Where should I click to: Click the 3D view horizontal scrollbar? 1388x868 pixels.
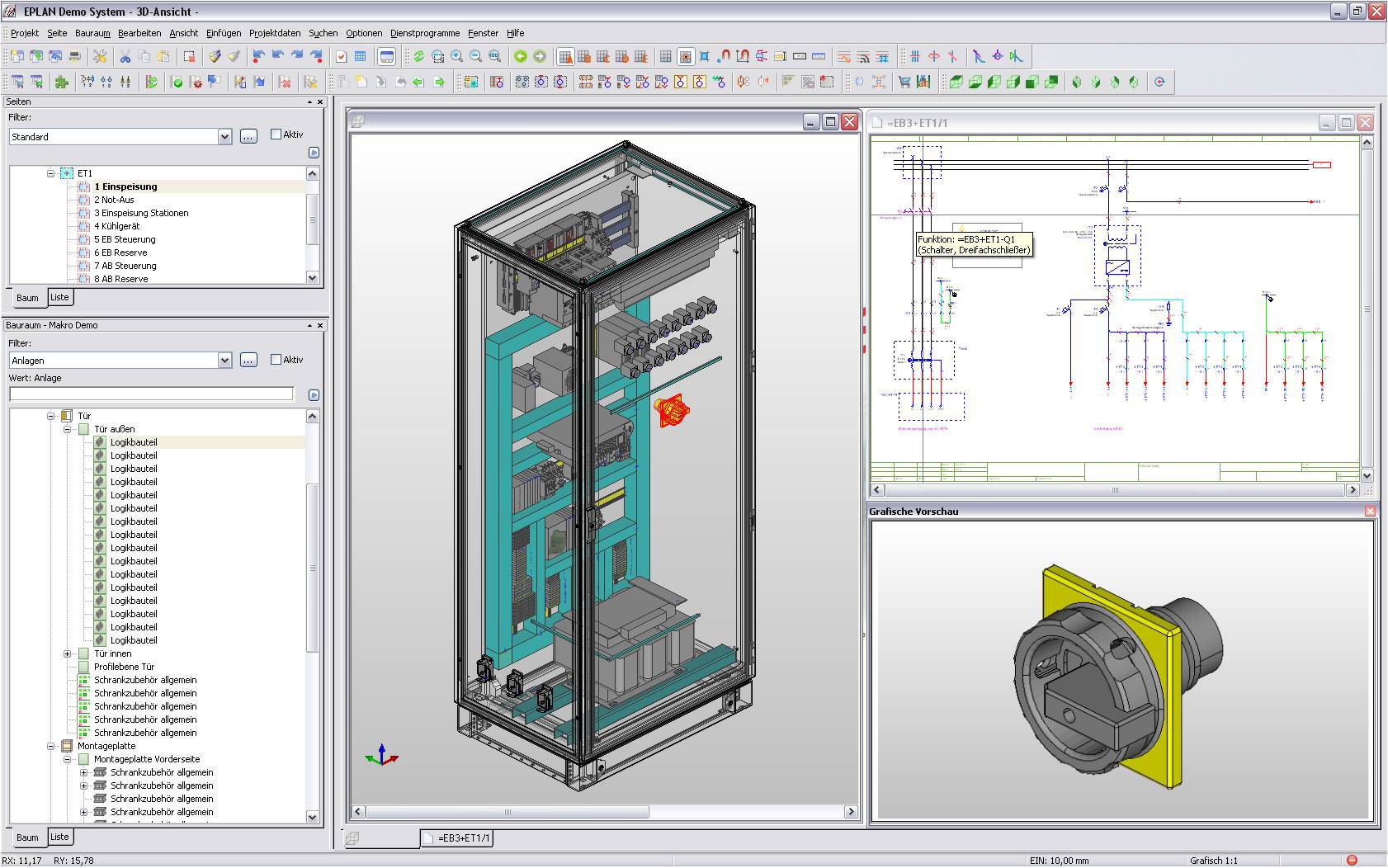[507, 812]
